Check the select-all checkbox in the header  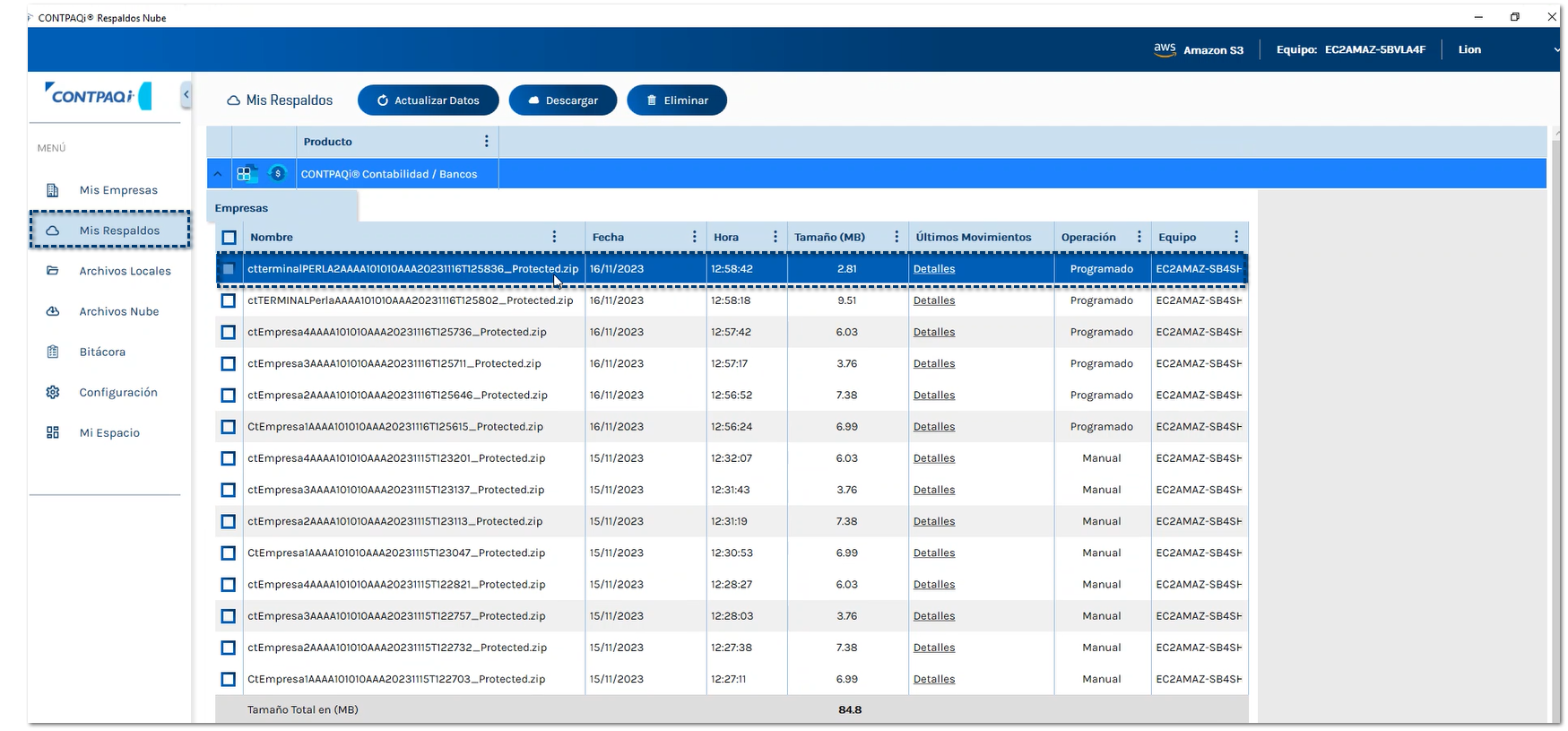click(x=229, y=238)
